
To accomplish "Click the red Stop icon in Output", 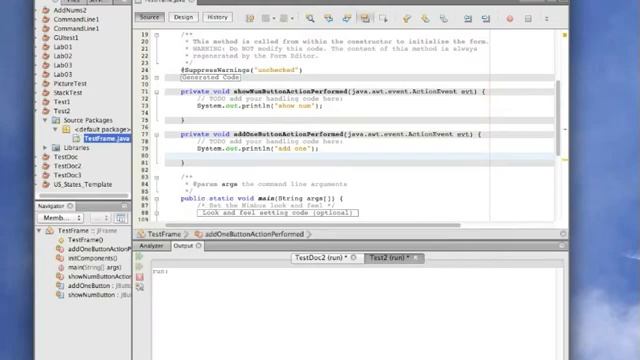I will coord(140,277).
